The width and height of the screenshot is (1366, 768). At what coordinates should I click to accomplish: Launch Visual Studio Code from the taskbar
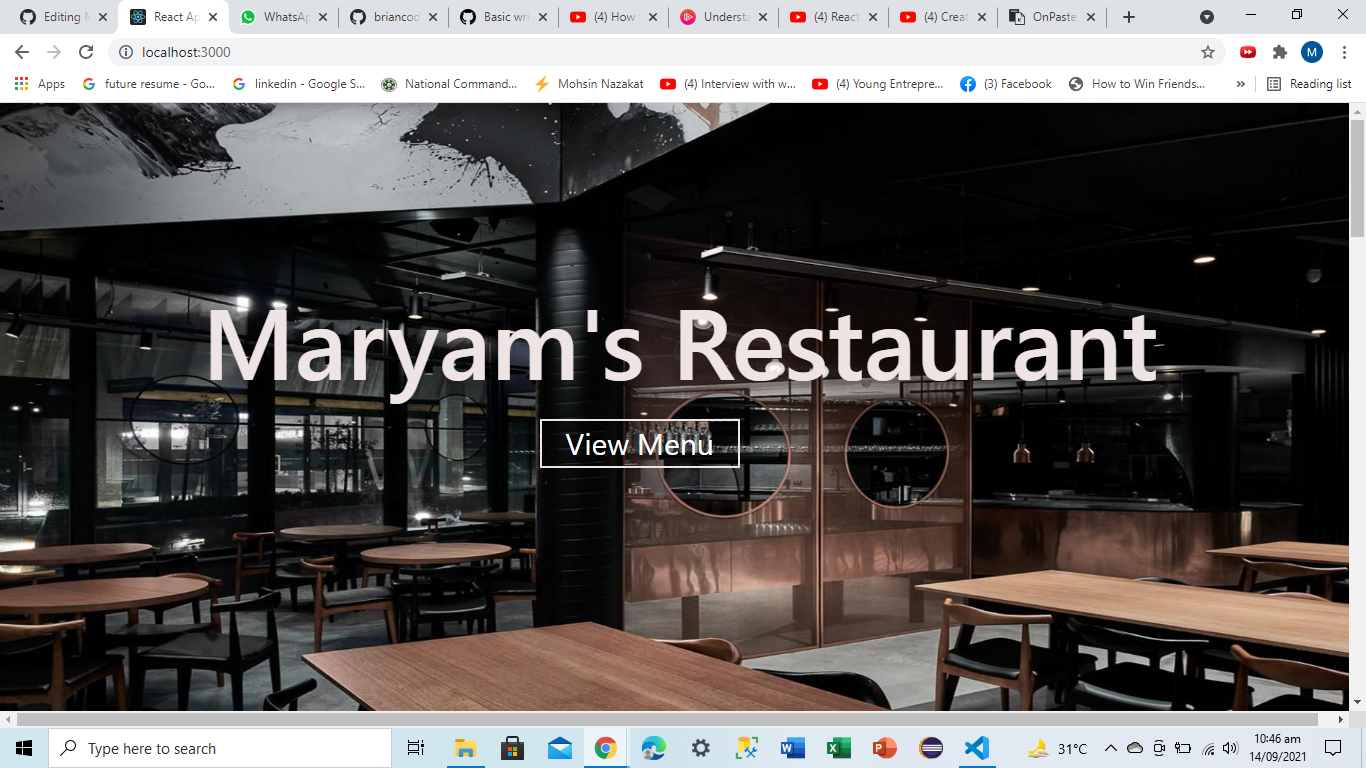click(975, 747)
